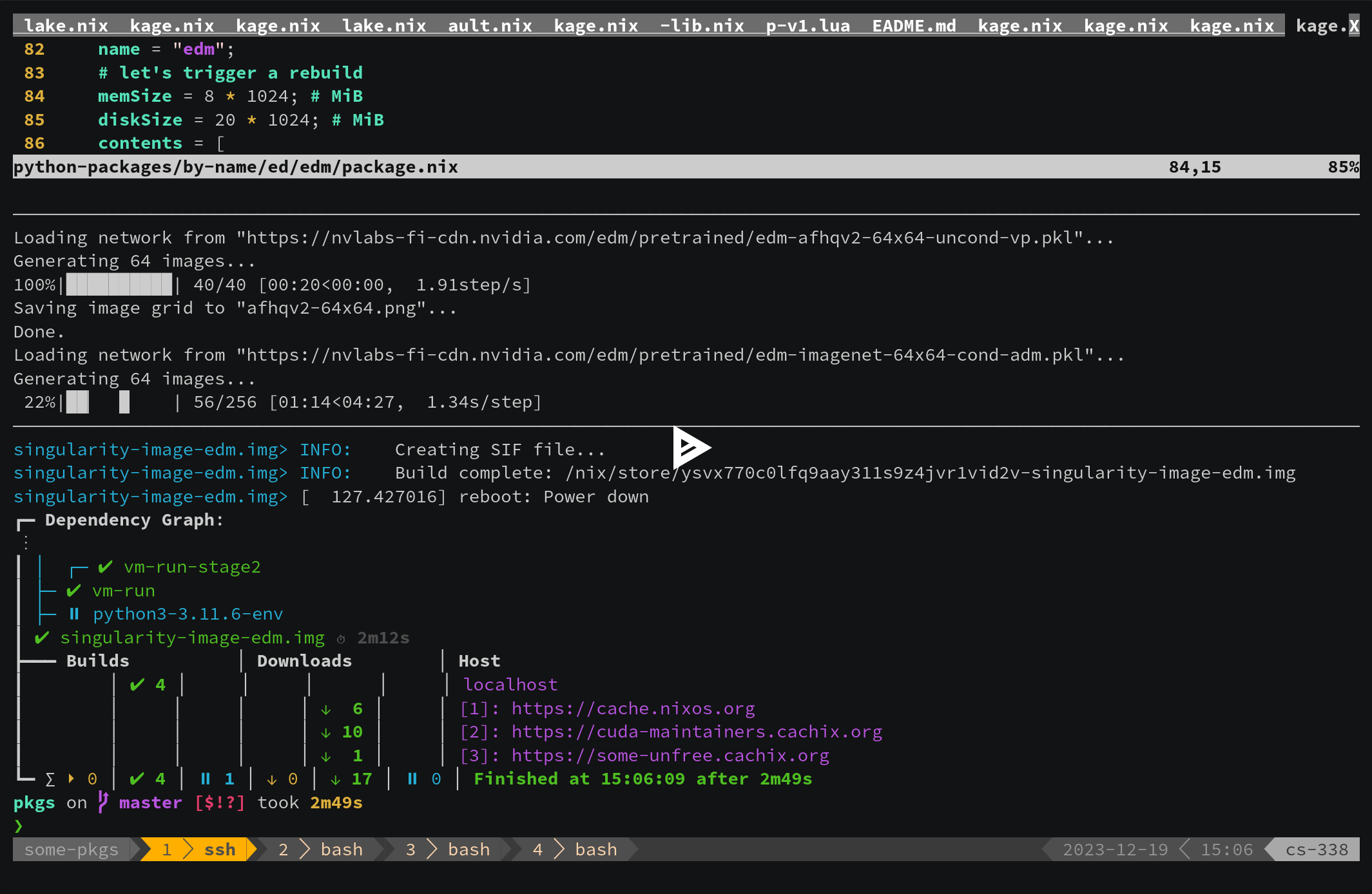
Task: Click the shell prompt input line
Action: tap(193, 826)
